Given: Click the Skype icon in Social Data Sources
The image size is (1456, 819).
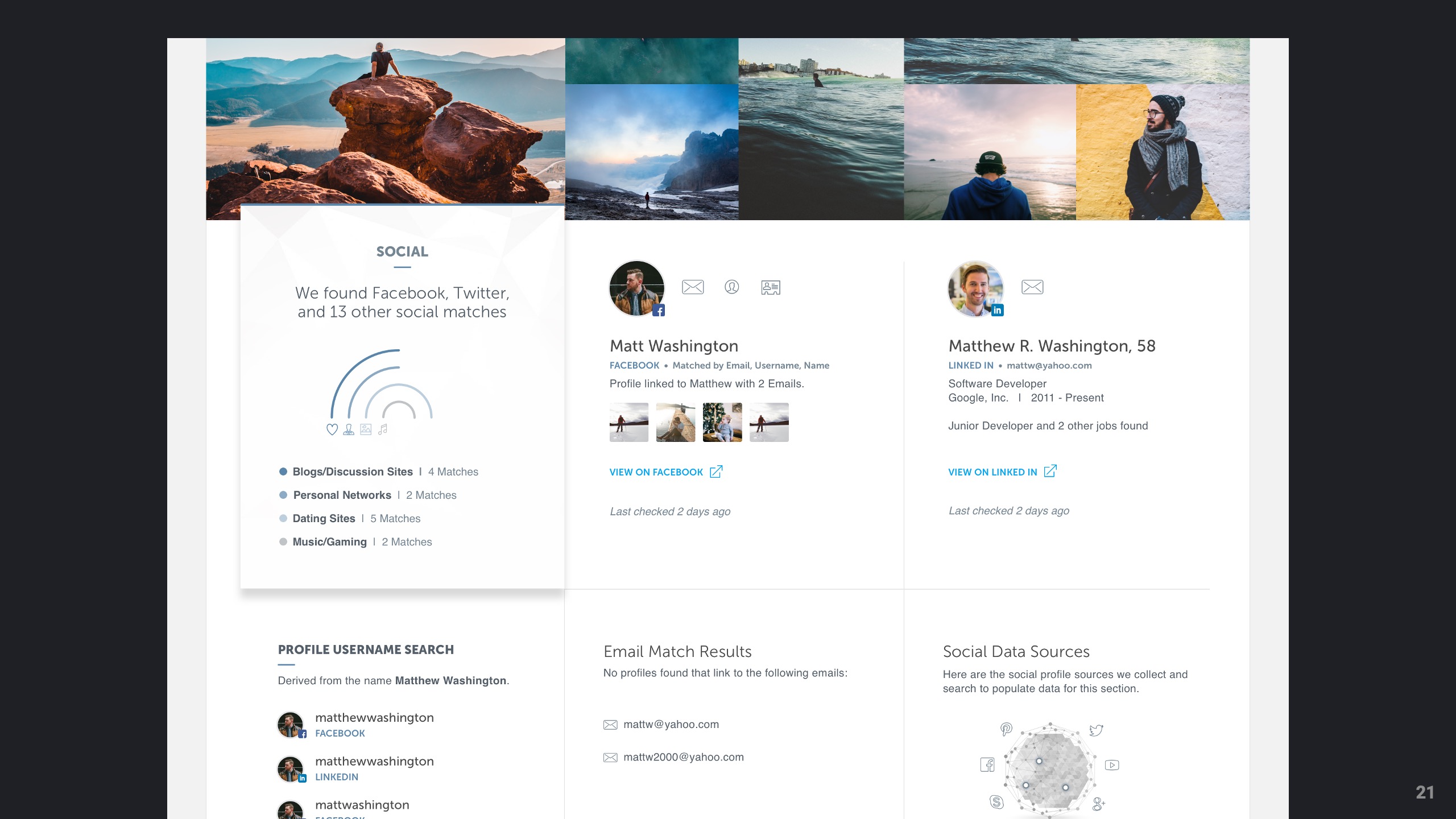Looking at the screenshot, I should pyautogui.click(x=996, y=802).
